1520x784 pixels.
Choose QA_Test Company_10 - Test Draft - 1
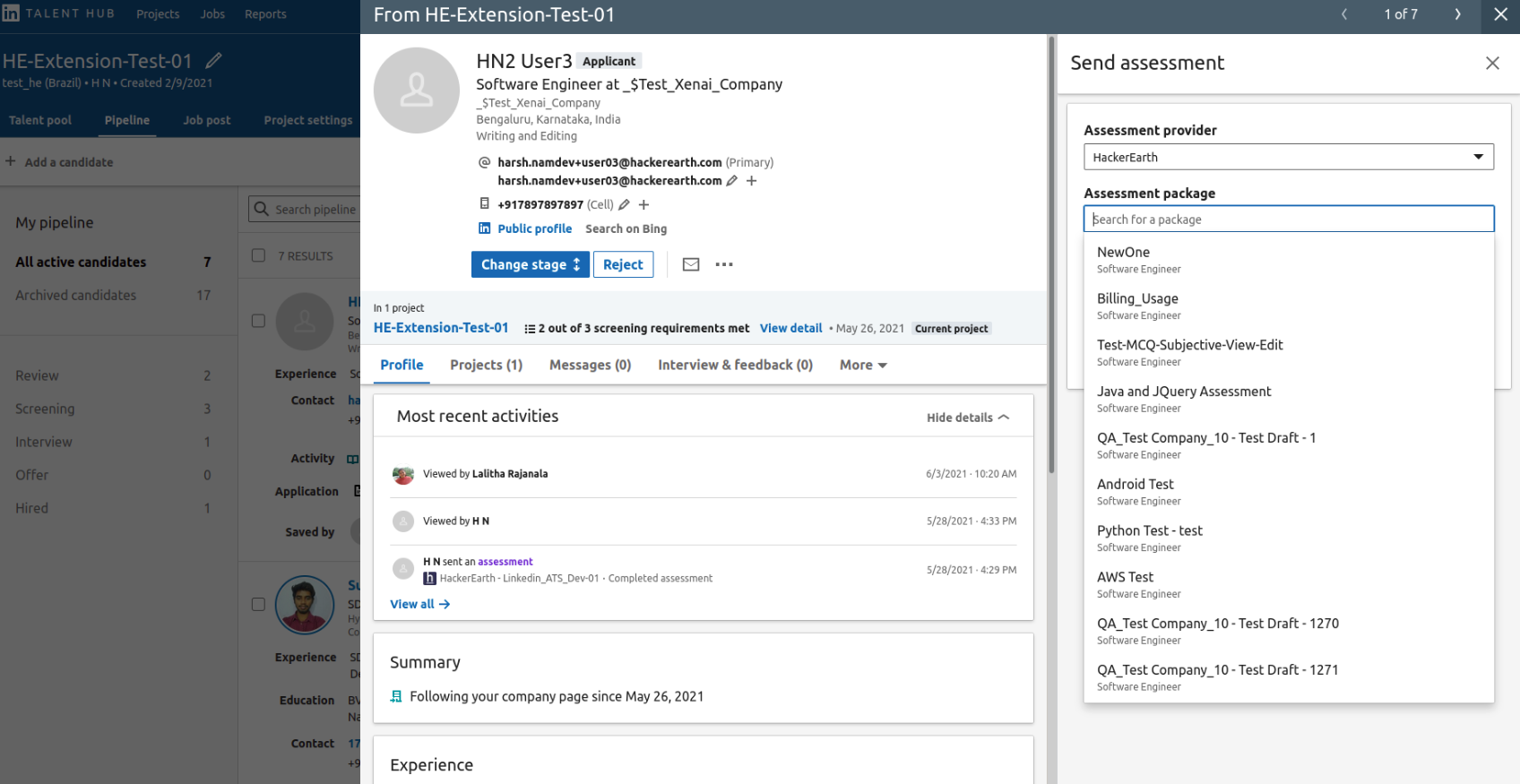point(1289,445)
